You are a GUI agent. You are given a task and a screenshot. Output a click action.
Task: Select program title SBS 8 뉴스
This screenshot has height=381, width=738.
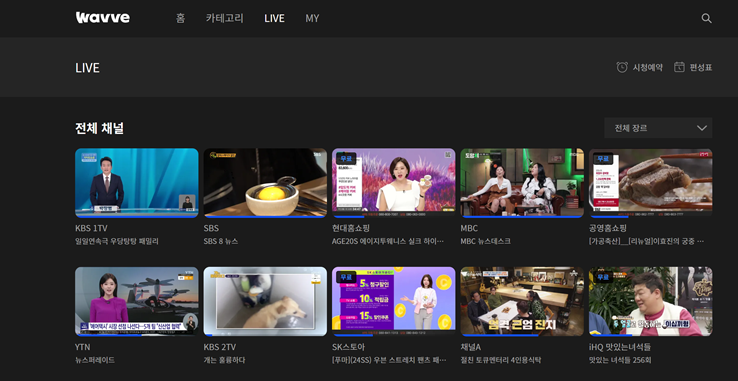click(x=221, y=242)
